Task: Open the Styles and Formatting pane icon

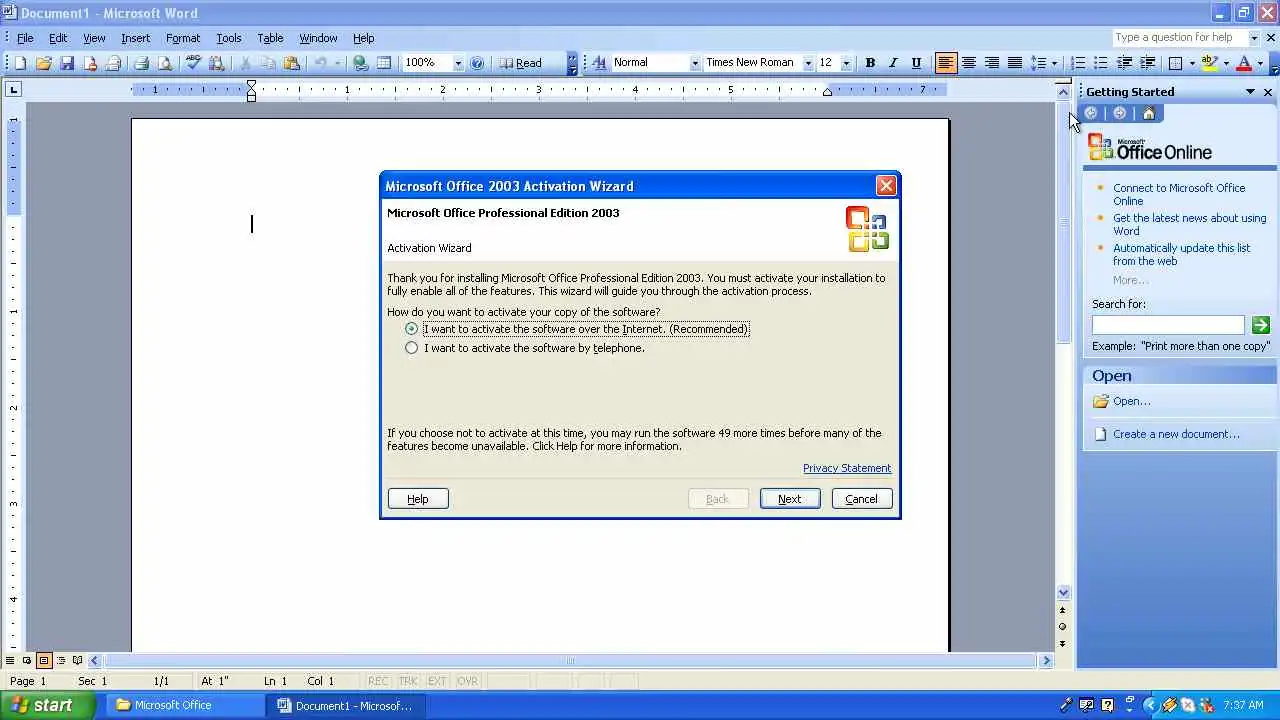Action: click(x=599, y=63)
